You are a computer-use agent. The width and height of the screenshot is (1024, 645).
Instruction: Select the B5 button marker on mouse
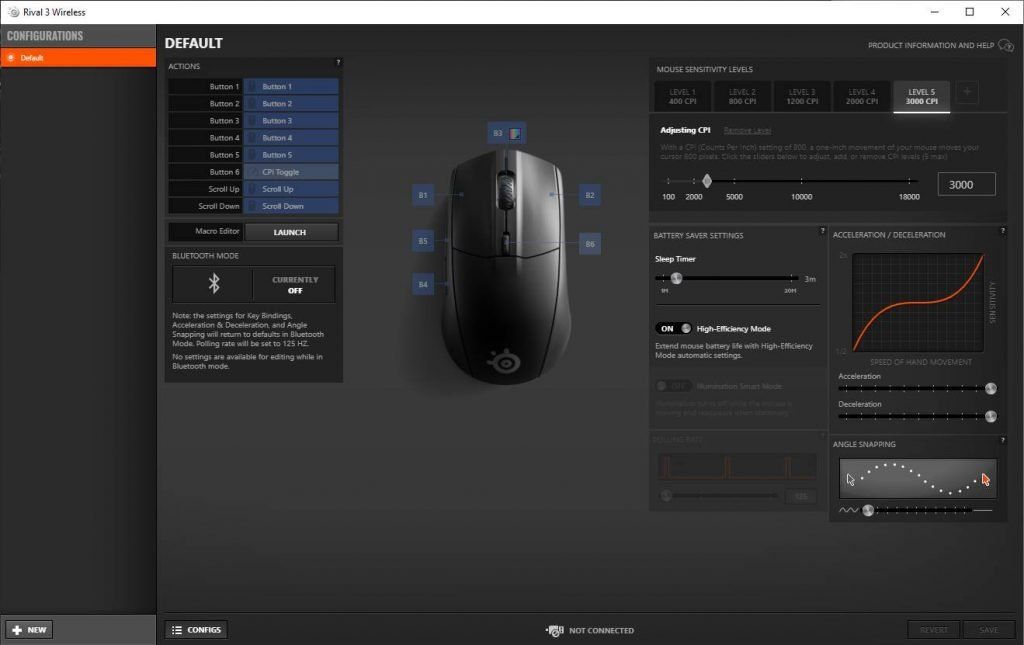pos(423,241)
